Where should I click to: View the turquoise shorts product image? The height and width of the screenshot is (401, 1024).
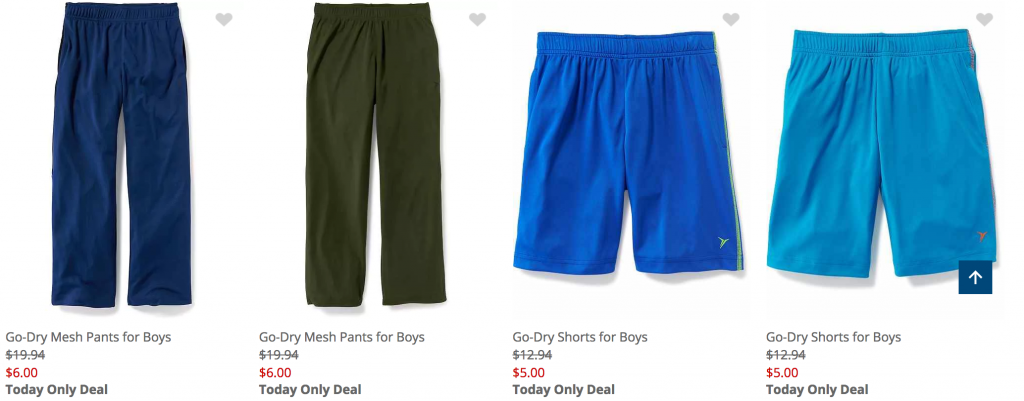[880, 150]
